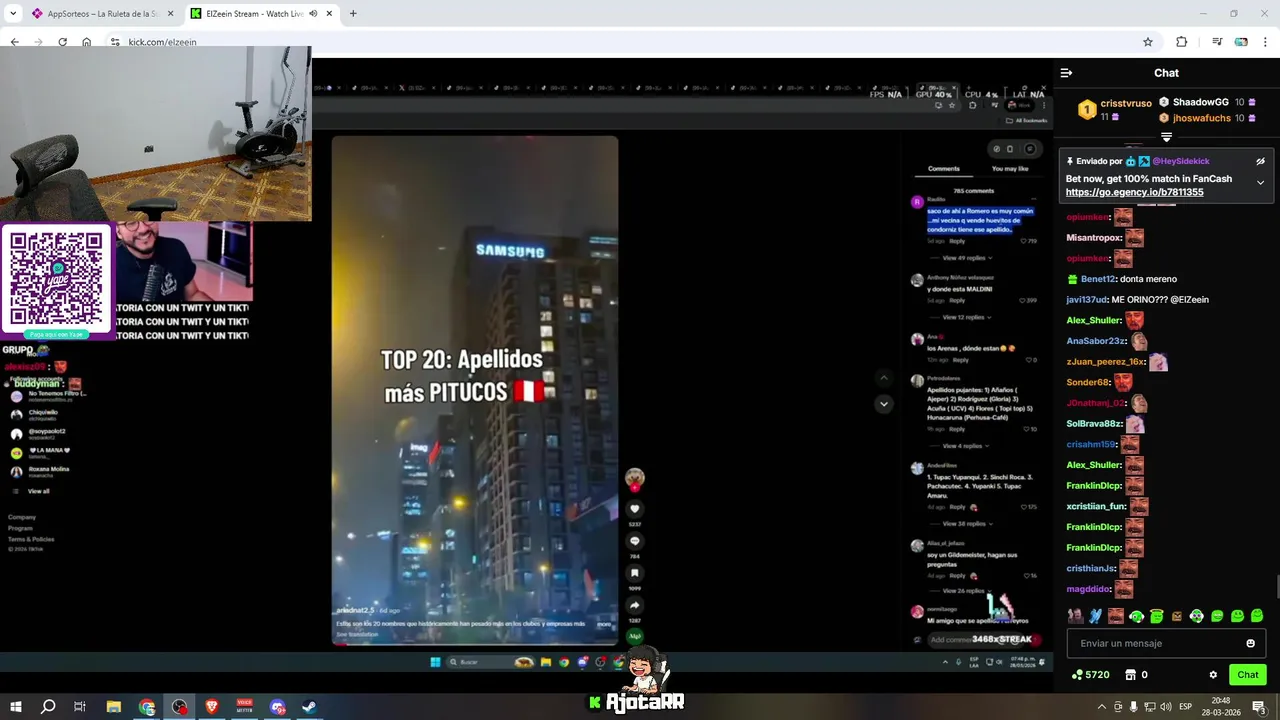Image resolution: width=1280 pixels, height=720 pixels.
Task: Click @HeySidekick username in pinned message
Action: click(x=1180, y=161)
